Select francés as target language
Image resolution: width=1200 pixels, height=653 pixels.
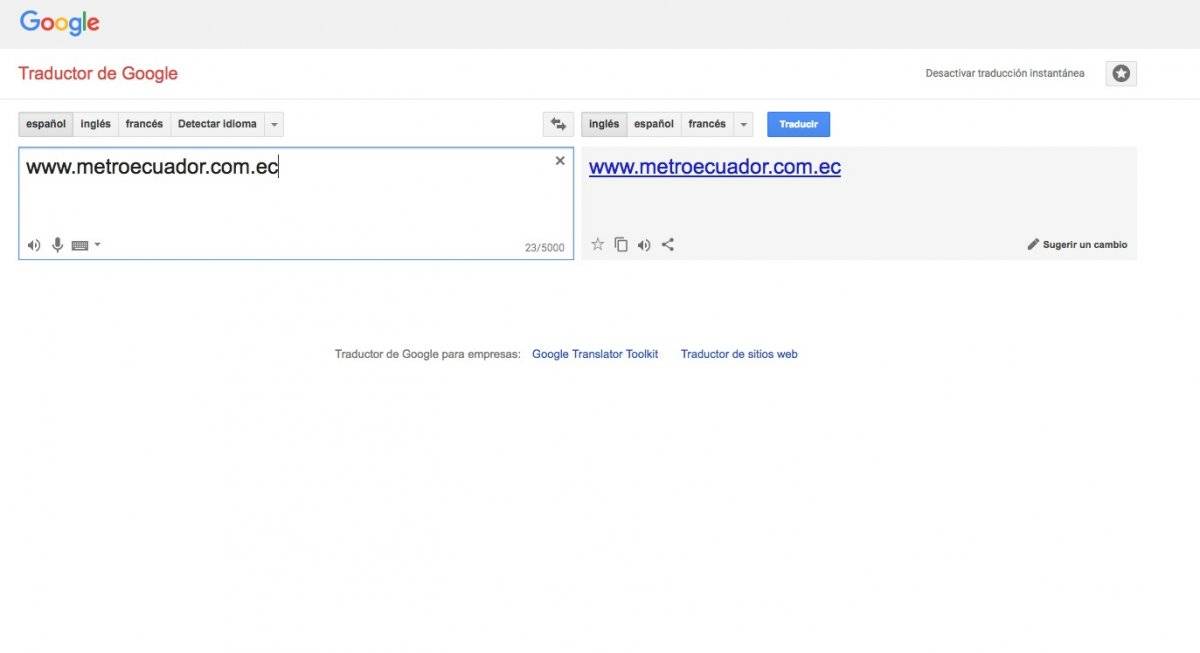coord(707,124)
